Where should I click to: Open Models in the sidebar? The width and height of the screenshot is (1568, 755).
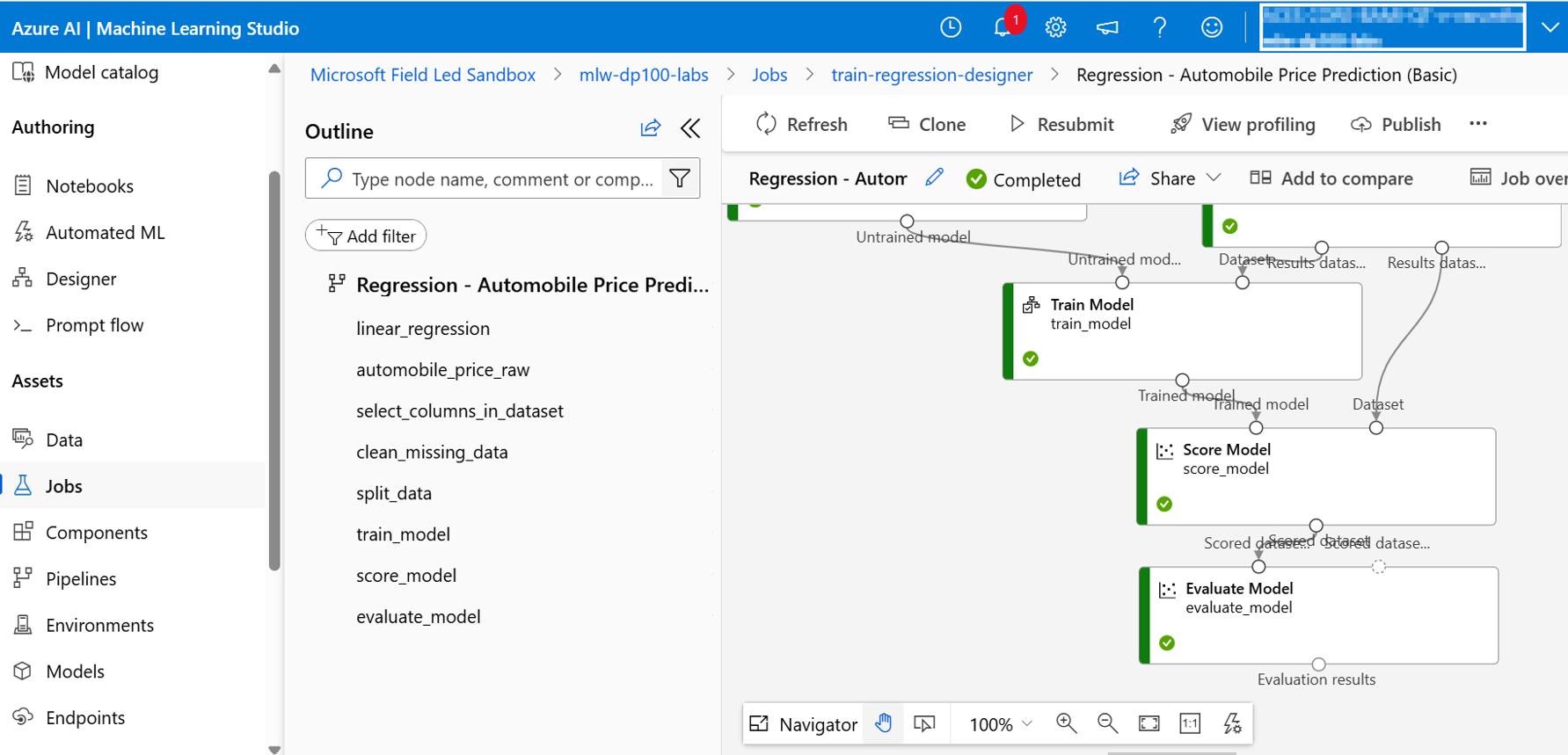[59, 672]
